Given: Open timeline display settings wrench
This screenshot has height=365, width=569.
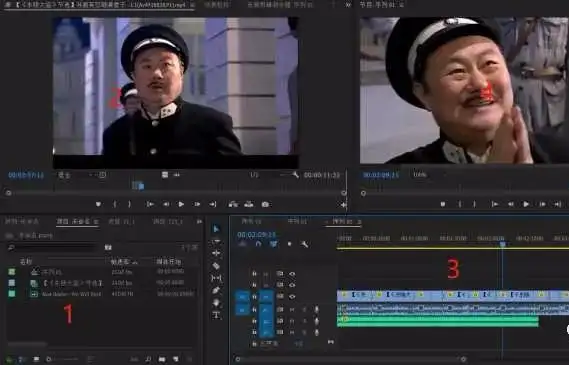Looking at the screenshot, I should pyautogui.click(x=304, y=244).
